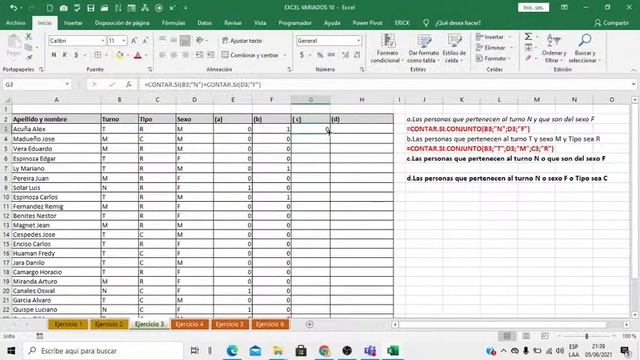Image resolution: width=640 pixels, height=360 pixels.
Task: Click the Undo arrow in quick access toolbar
Action: click(x=13, y=8)
